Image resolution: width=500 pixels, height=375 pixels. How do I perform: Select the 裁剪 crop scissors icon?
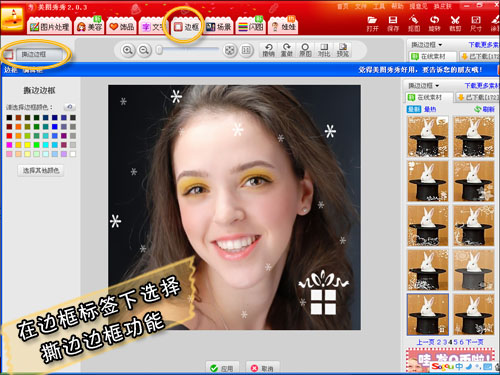pyautogui.click(x=455, y=24)
